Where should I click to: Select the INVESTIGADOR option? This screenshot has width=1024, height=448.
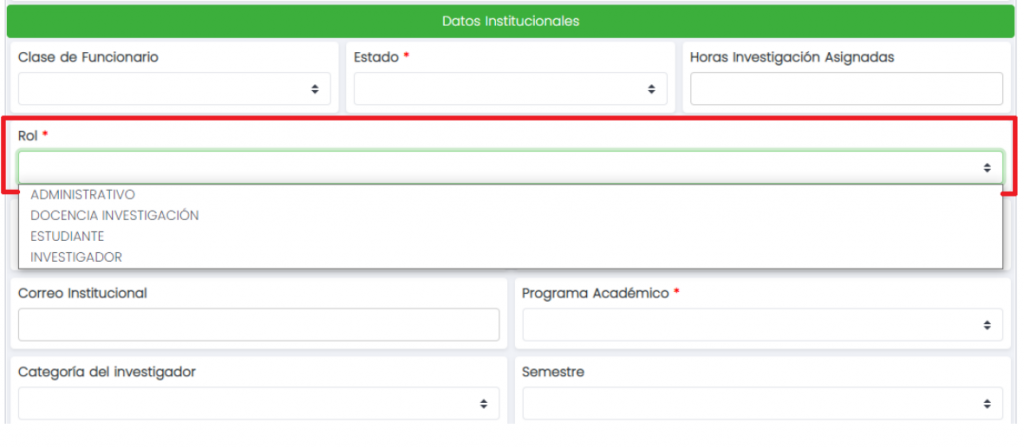point(77,257)
